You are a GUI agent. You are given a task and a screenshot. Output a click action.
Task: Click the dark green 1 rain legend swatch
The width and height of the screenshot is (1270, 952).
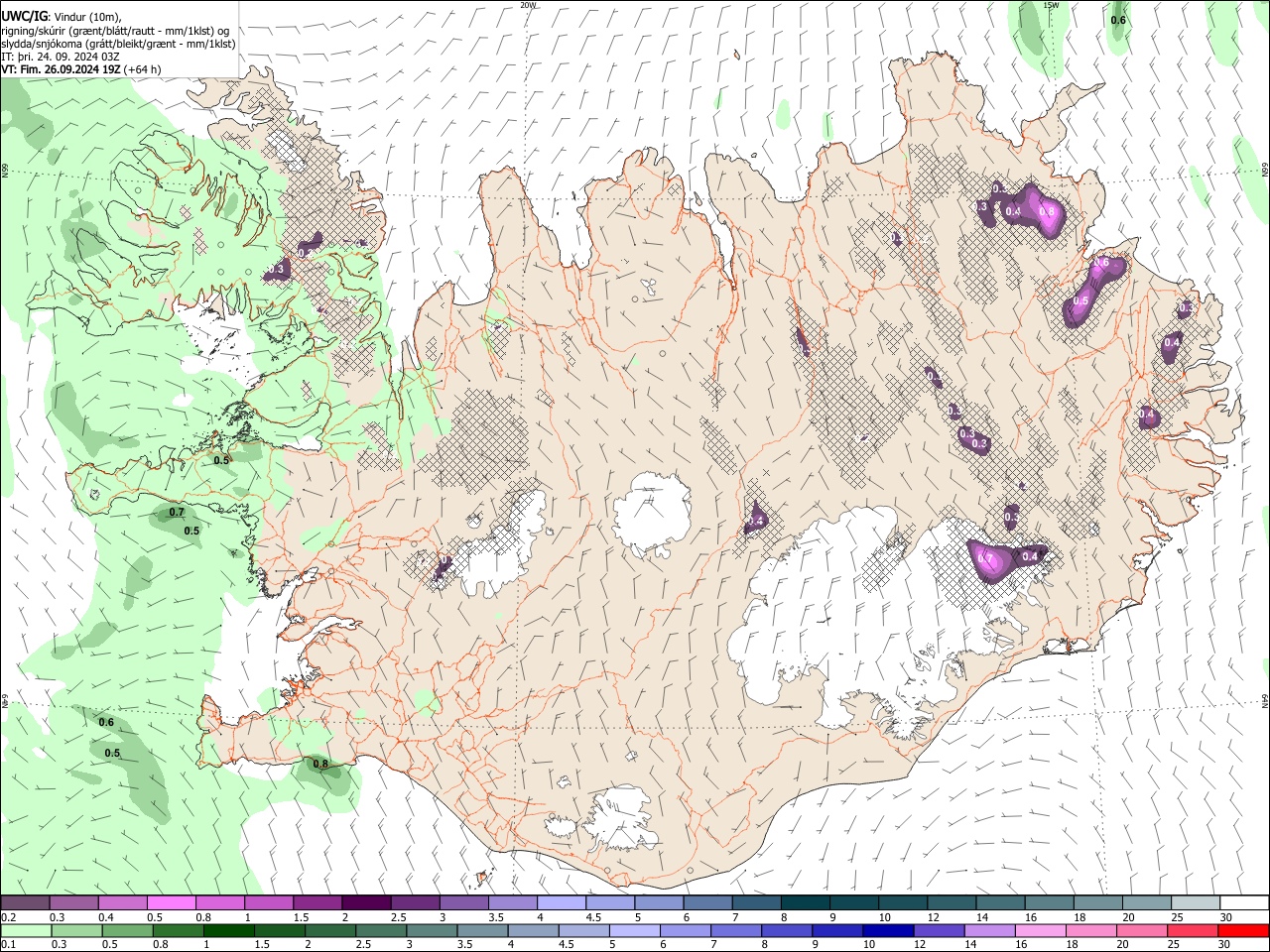tap(229, 930)
